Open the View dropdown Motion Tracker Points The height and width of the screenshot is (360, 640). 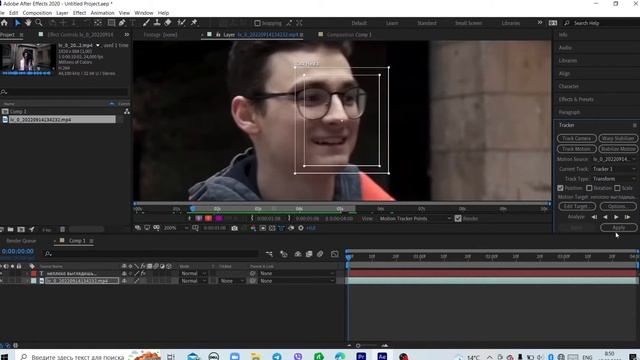415,219
